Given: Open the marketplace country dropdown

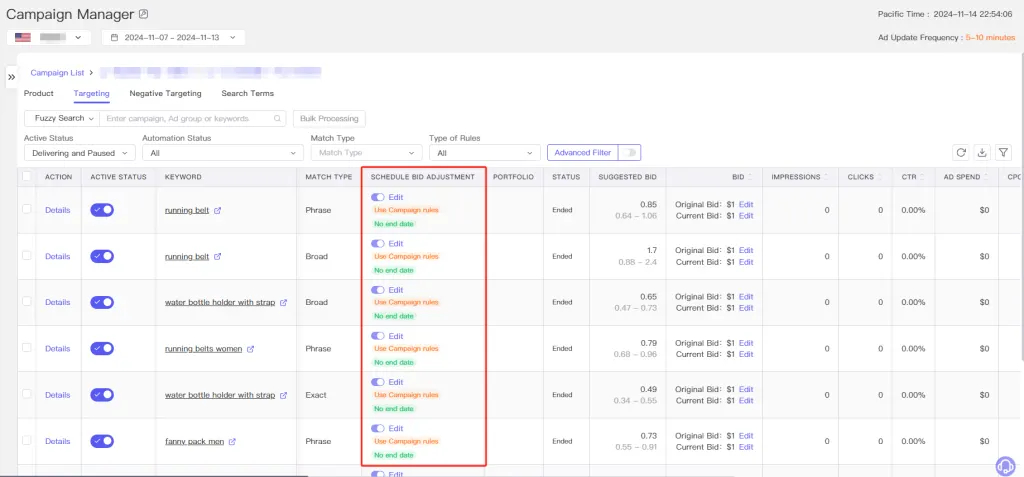Looking at the screenshot, I should [49, 38].
